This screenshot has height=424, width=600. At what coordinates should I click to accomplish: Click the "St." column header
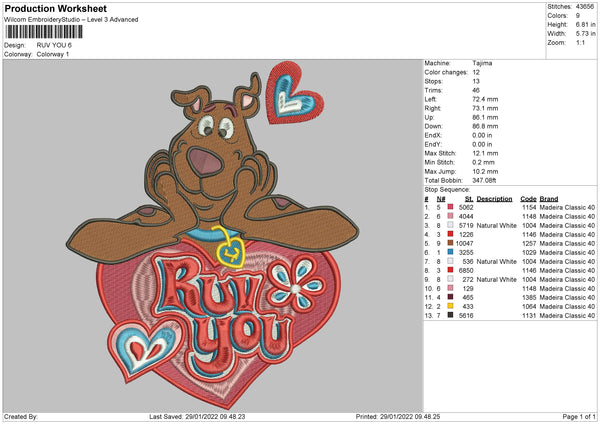coord(469,199)
